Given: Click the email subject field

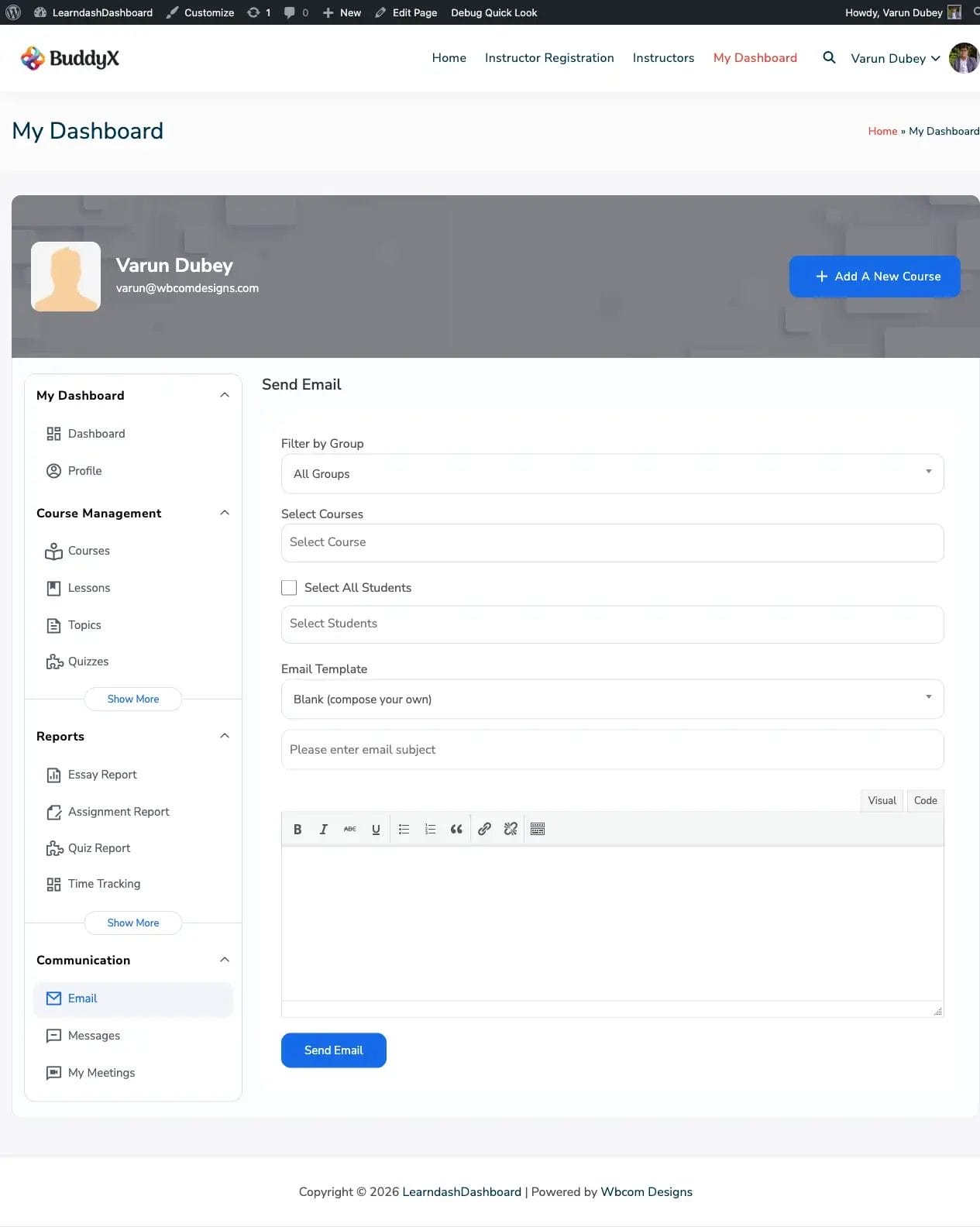Looking at the screenshot, I should tap(612, 750).
